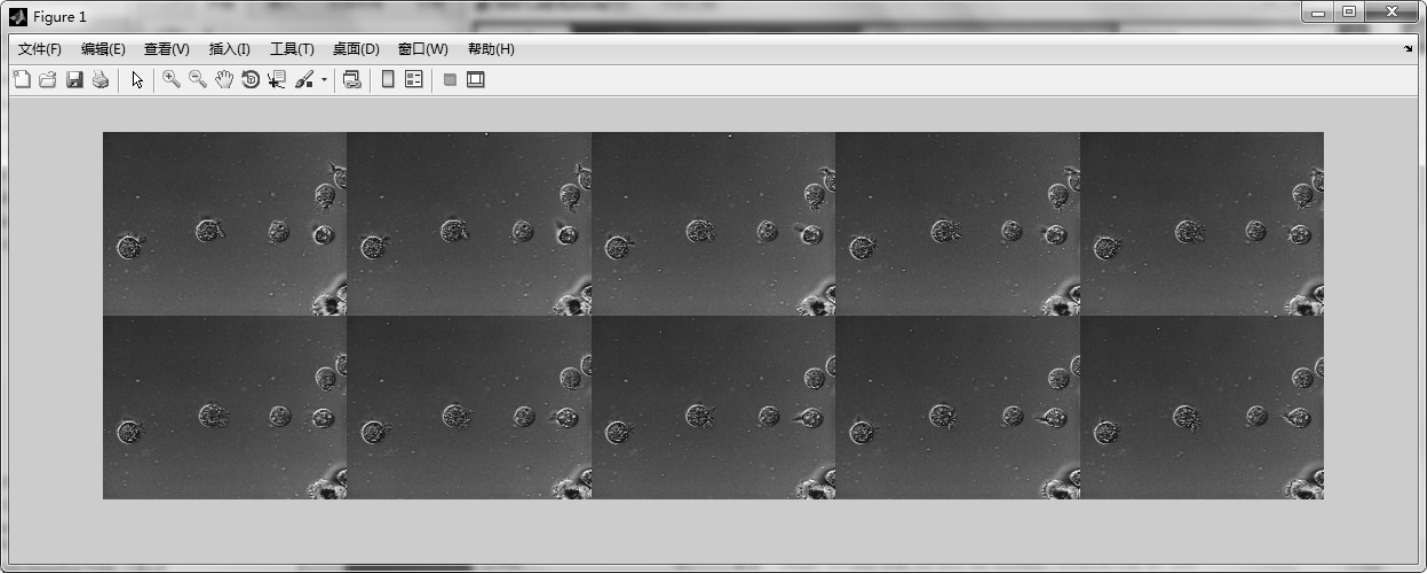Screen dimensions: 1427x574
Task: Toggle the Insert Colorbar button
Action: tap(388, 80)
